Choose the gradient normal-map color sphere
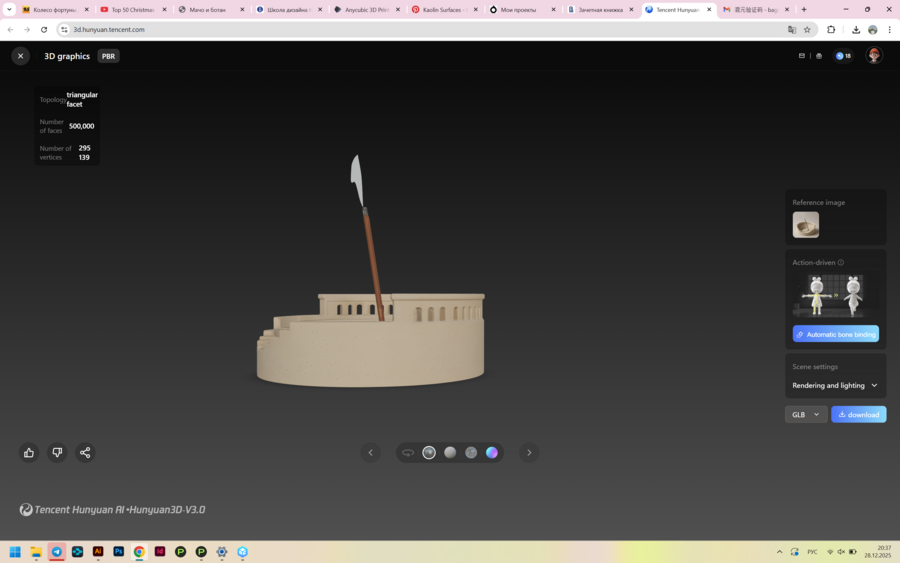The width and height of the screenshot is (900, 563). click(492, 453)
